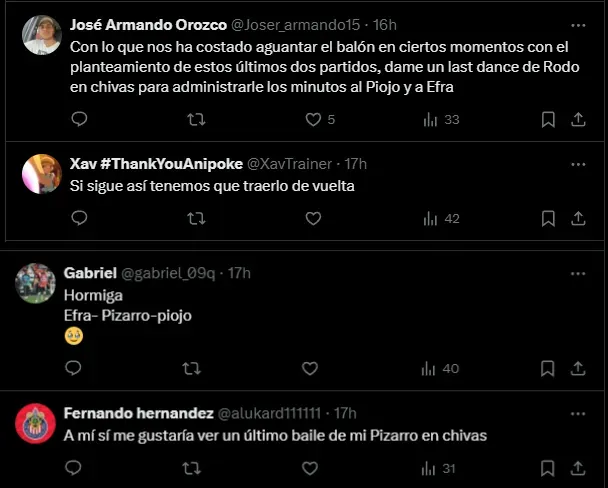Reply to José Armando Orozco's tweet
Image resolution: width=608 pixels, height=488 pixels.
coord(80,119)
